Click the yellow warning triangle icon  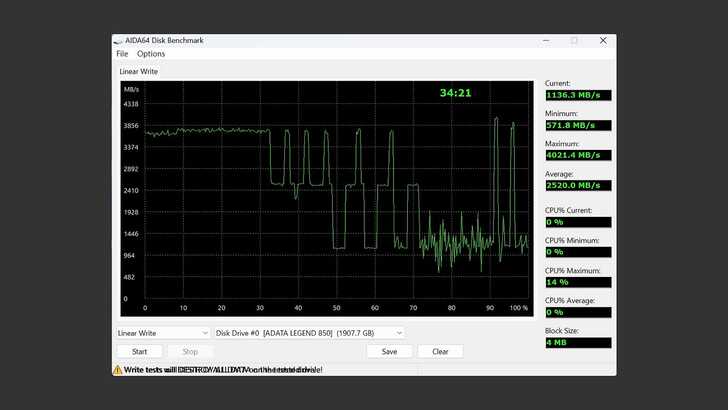pos(117,369)
